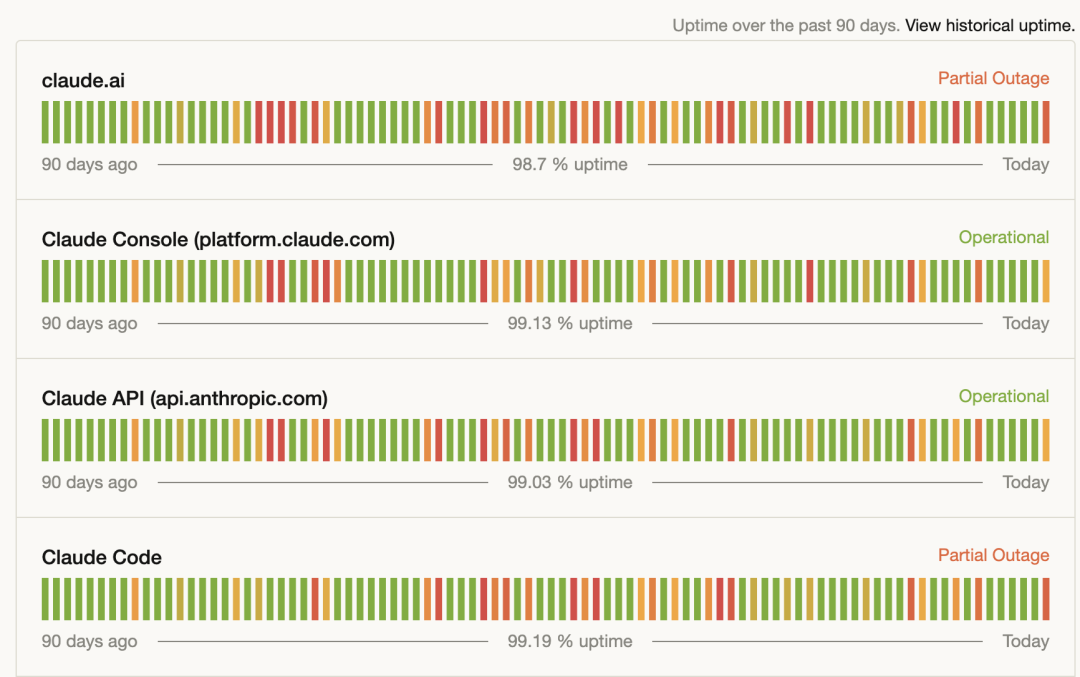
Task: Click the Claude Code component name
Action: click(x=102, y=557)
